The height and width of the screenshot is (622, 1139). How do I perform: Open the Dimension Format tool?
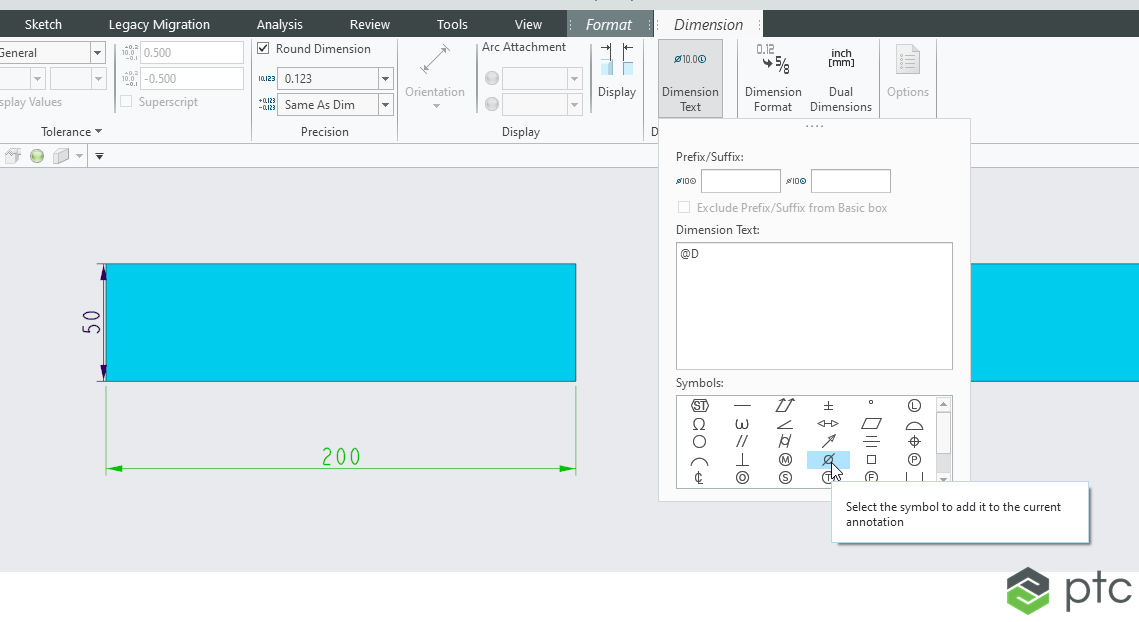(773, 78)
